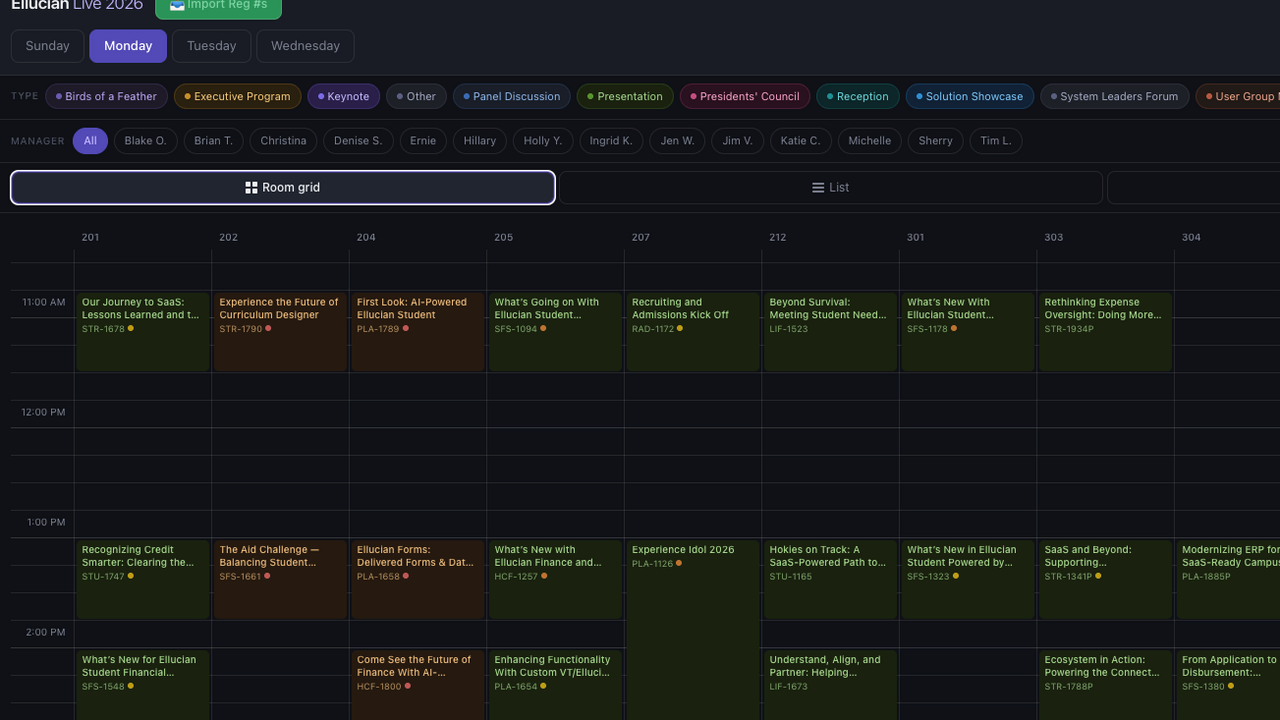Open Experience Idol 2026 session

pos(693,630)
